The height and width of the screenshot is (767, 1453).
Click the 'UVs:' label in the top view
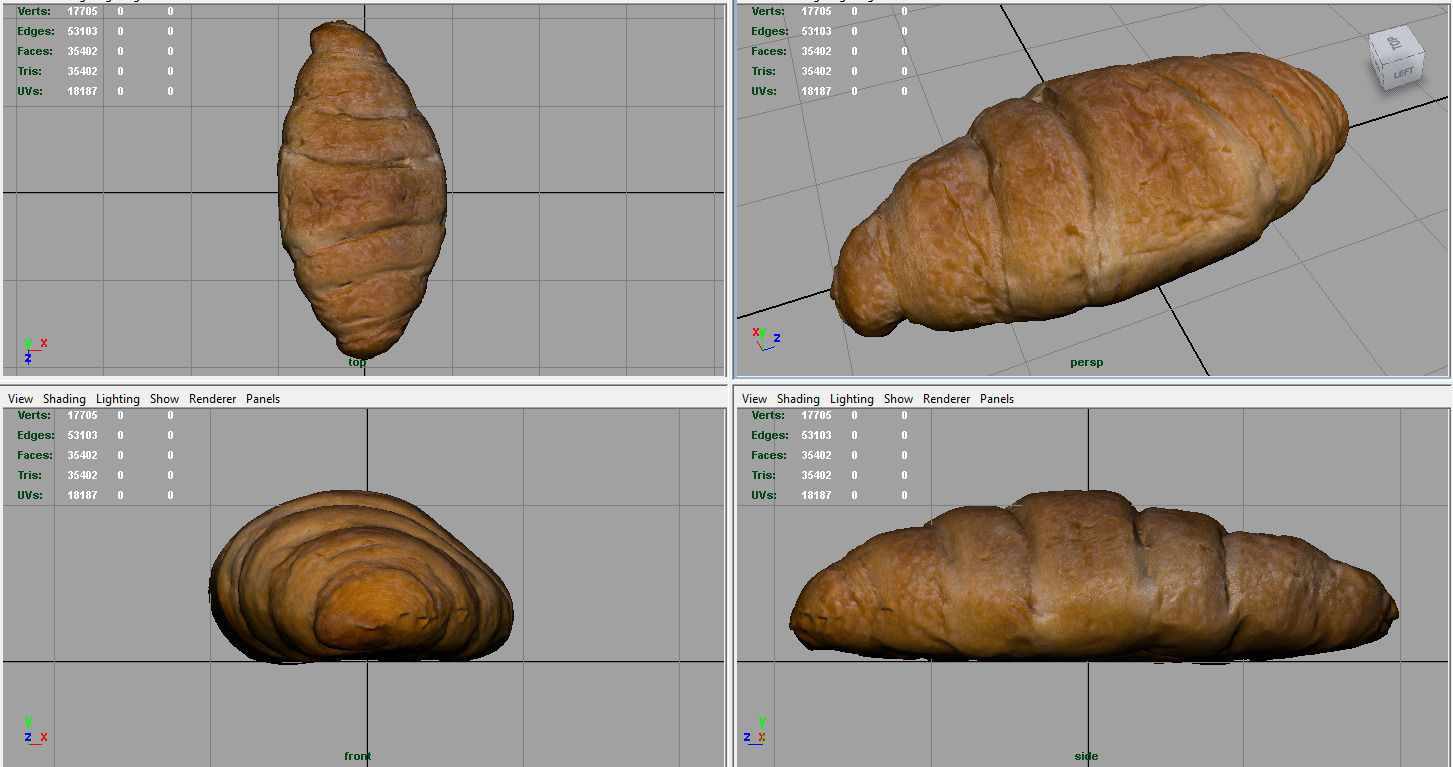[31, 91]
